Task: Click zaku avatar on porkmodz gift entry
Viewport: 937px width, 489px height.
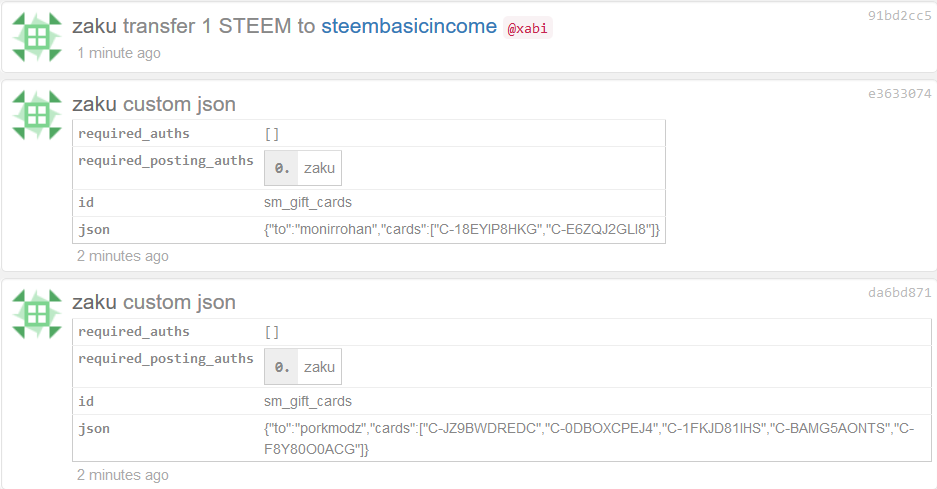Action: [x=37, y=314]
